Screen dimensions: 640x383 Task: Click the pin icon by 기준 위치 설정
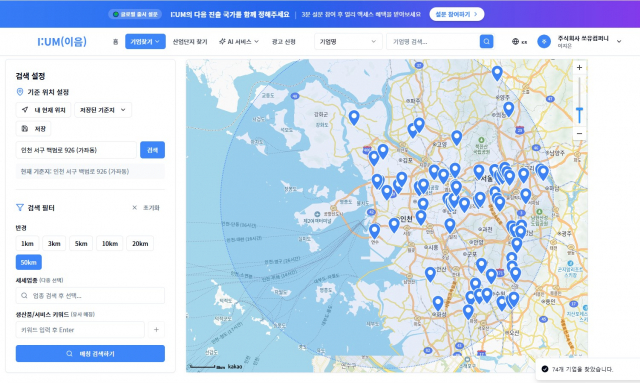(20, 92)
